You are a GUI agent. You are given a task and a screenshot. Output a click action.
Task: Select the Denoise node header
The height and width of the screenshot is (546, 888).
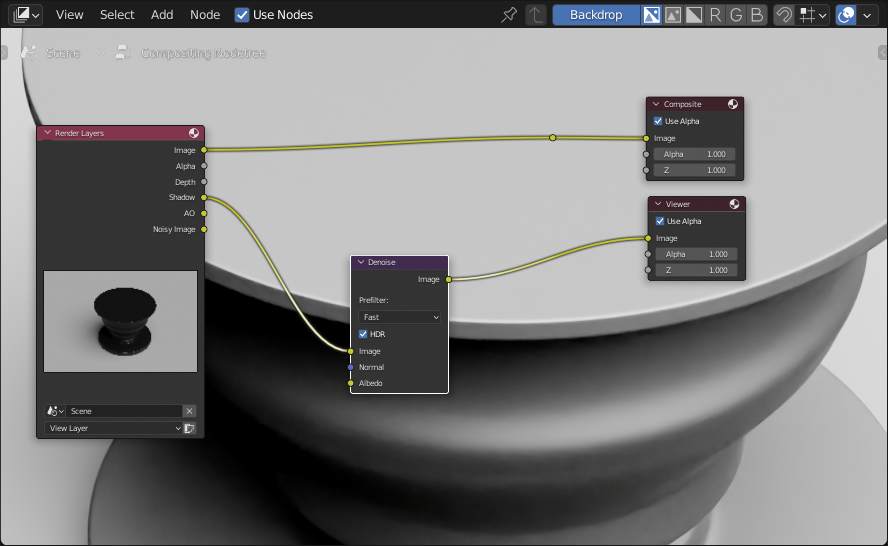pyautogui.click(x=399, y=262)
